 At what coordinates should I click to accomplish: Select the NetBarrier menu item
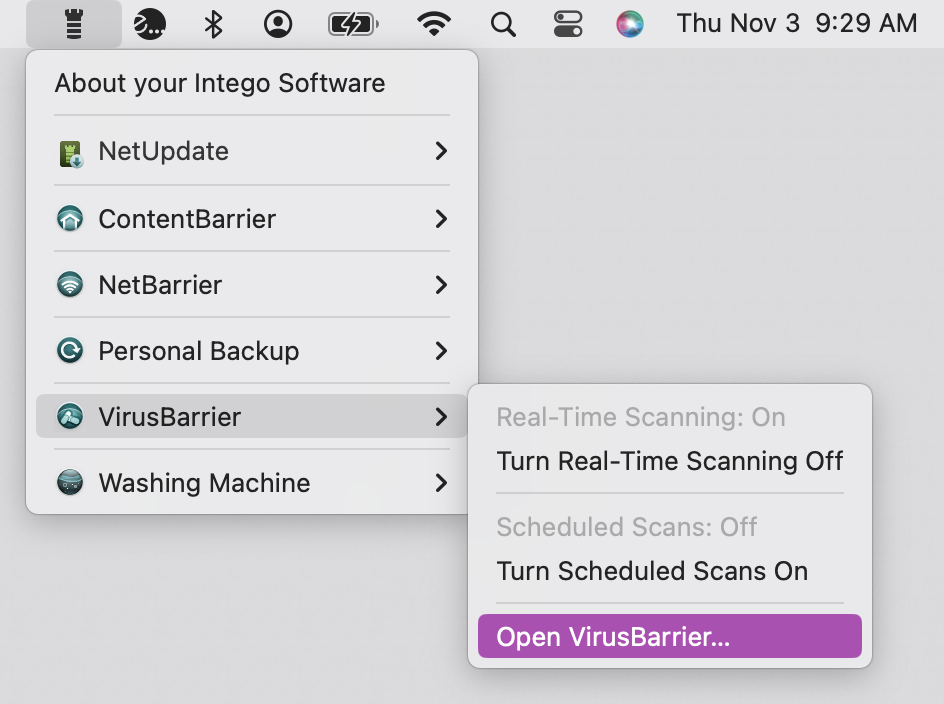[252, 284]
